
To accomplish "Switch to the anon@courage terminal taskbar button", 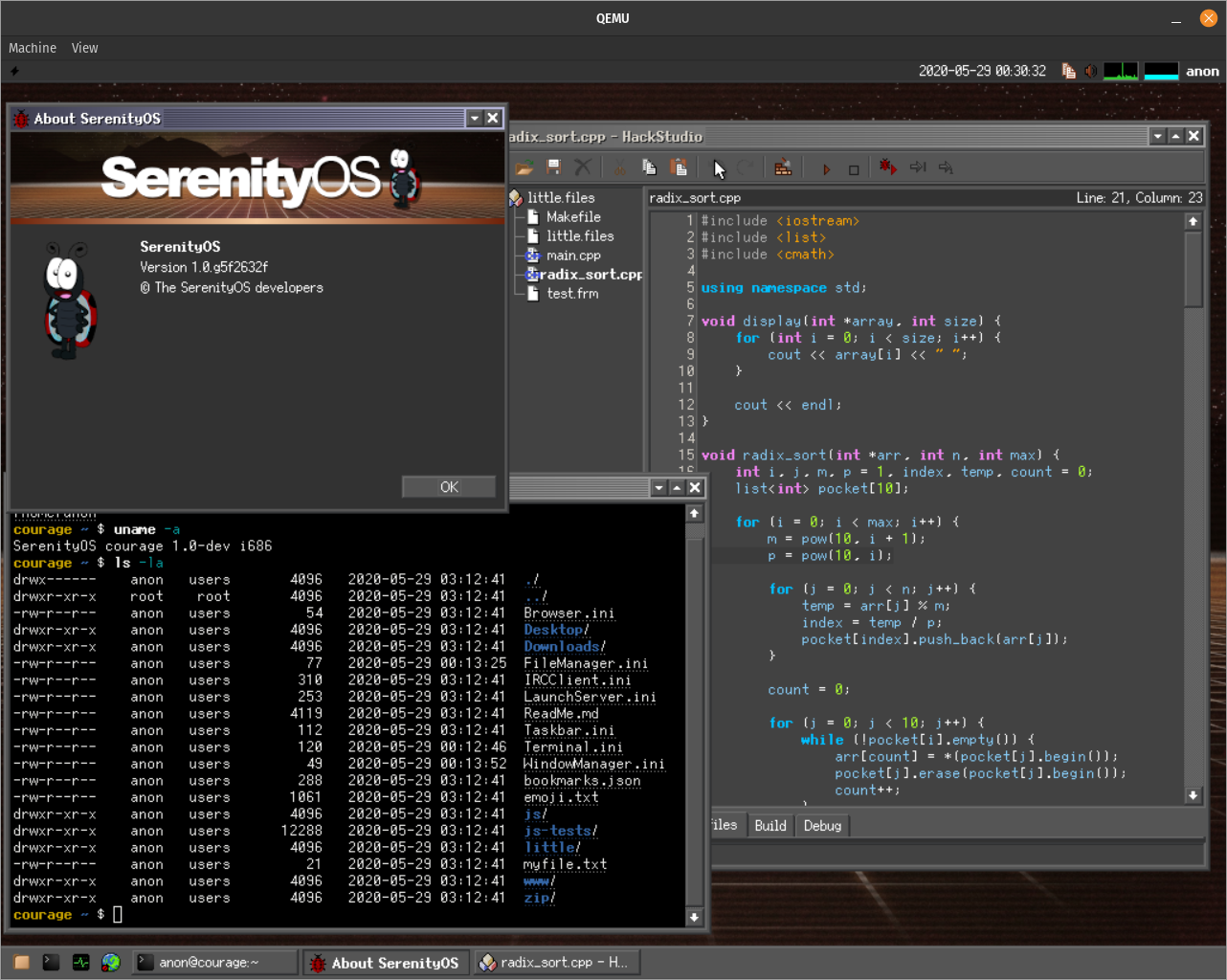I will (213, 963).
